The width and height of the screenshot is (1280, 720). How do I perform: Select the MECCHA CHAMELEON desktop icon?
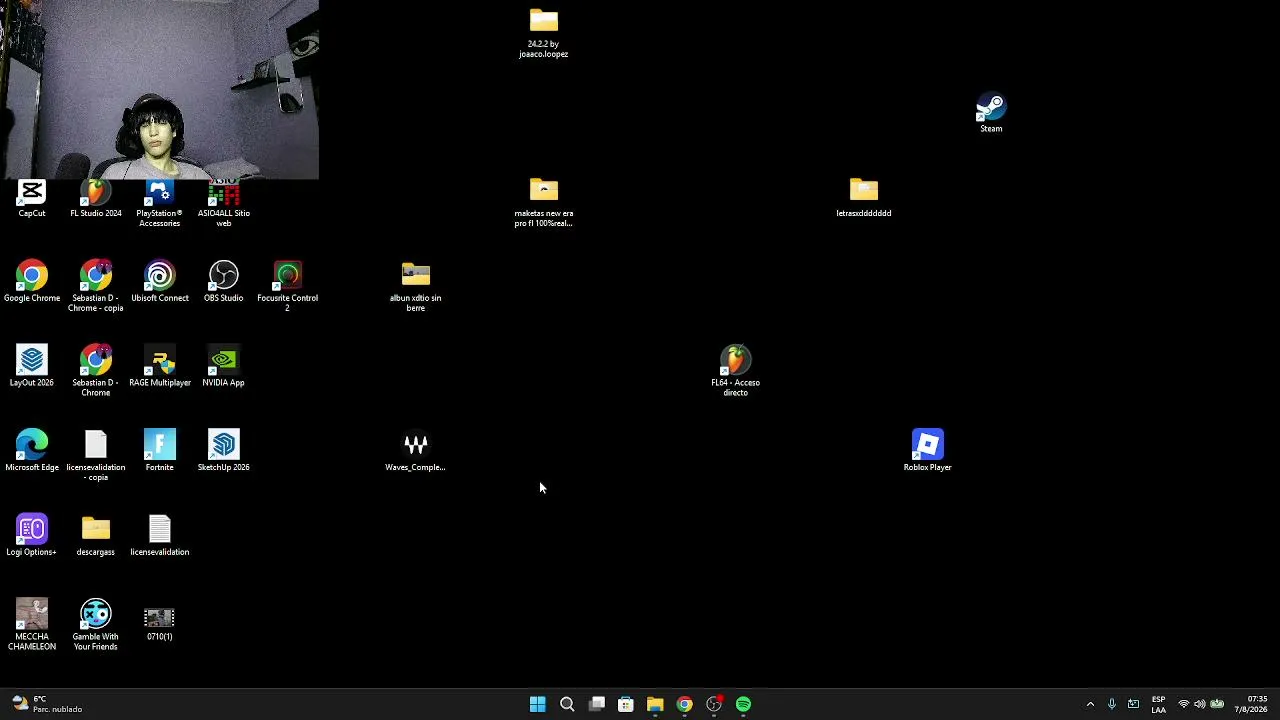tap(32, 626)
